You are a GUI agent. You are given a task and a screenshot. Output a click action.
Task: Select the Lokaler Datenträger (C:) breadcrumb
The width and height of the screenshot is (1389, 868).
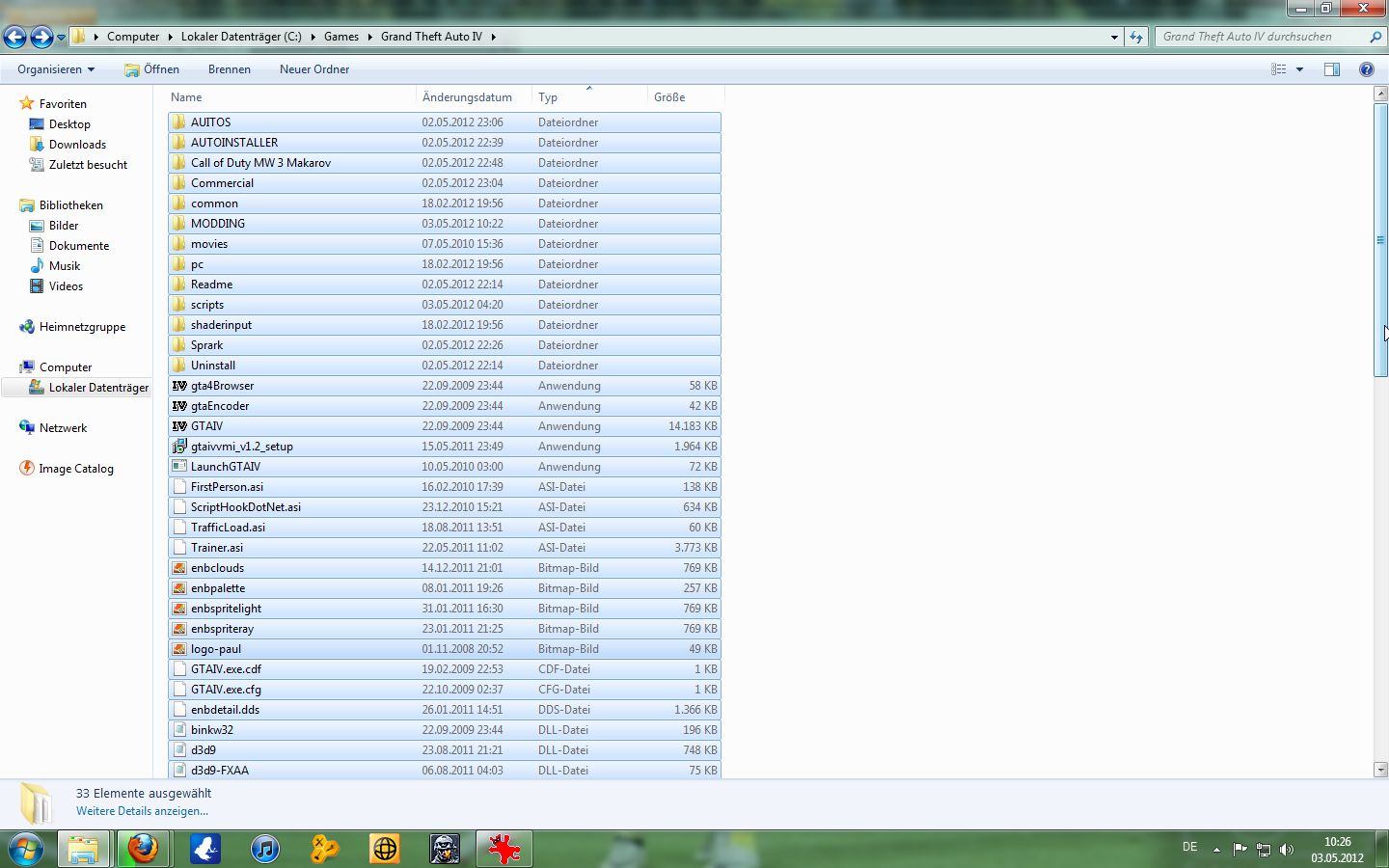241,37
